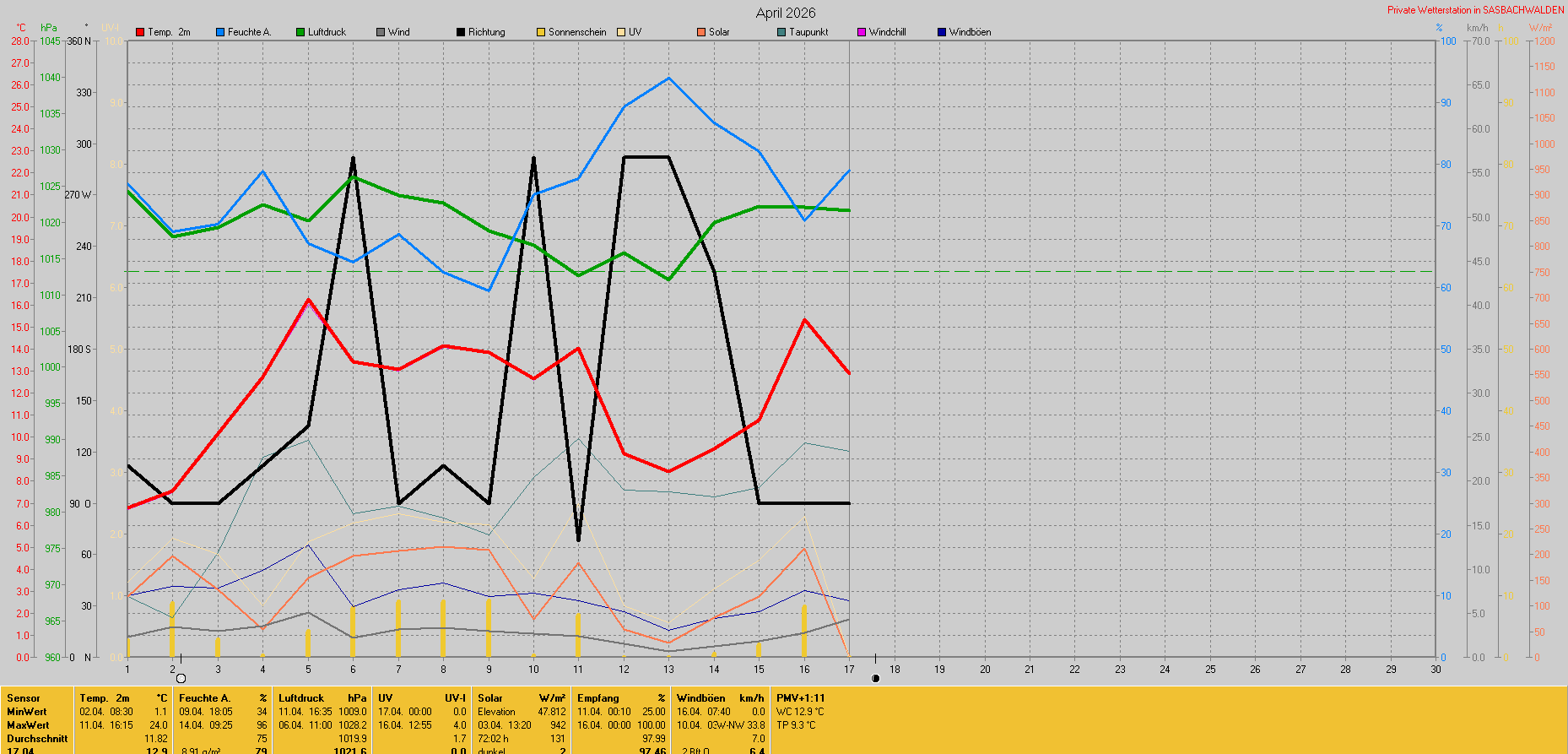Click the MaxWert row label
This screenshot has height=754, width=1568.
coord(28,725)
